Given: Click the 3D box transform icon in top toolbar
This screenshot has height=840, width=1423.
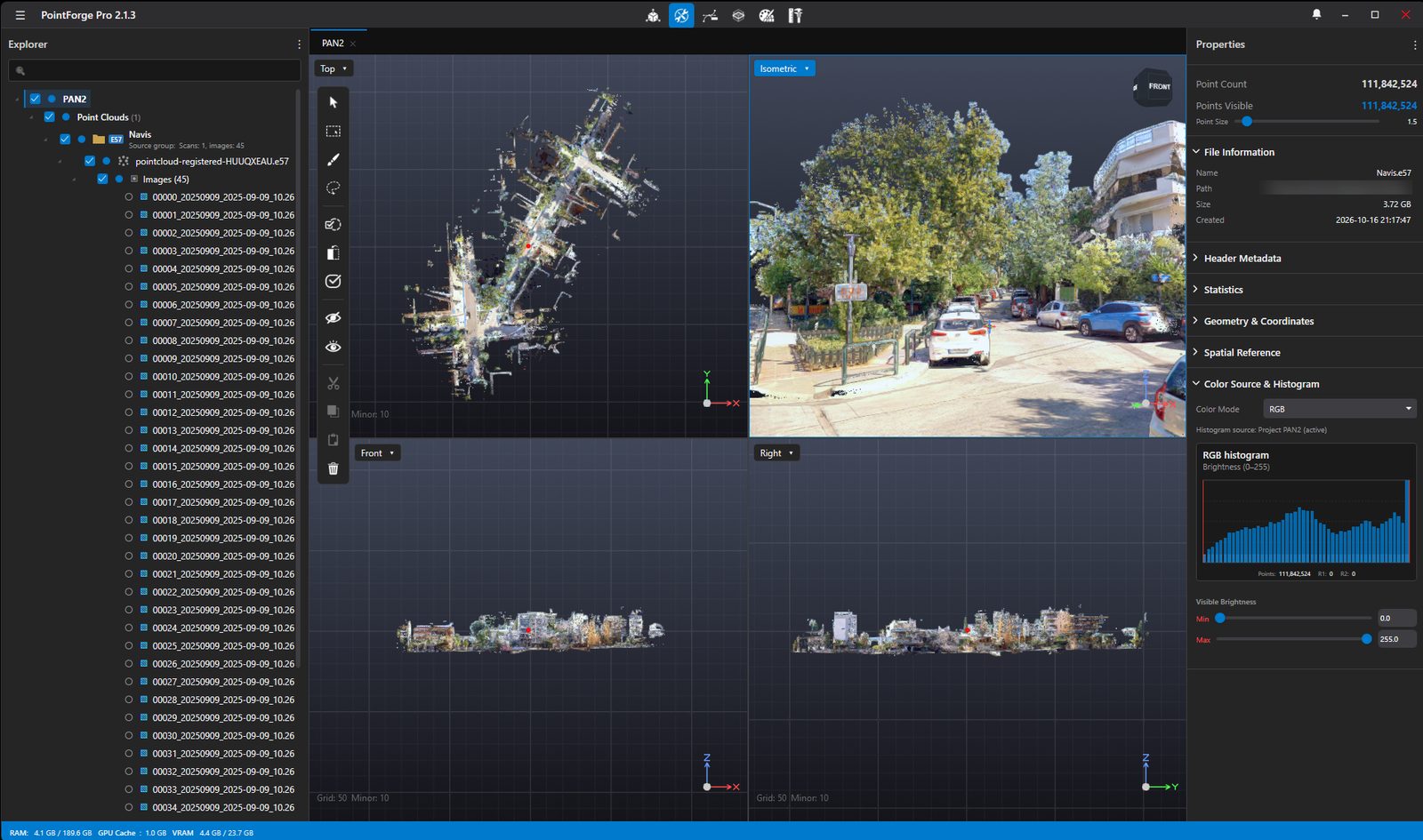Looking at the screenshot, I should (653, 15).
